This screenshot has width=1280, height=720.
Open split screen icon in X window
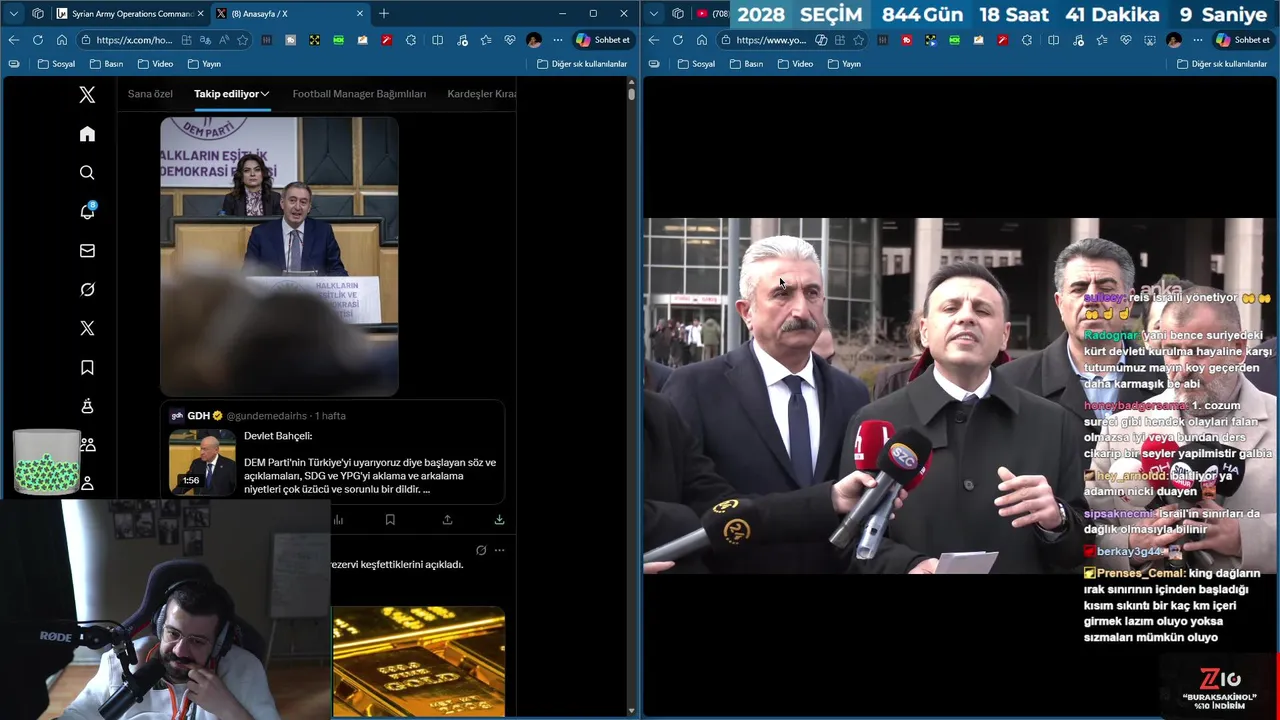click(437, 40)
